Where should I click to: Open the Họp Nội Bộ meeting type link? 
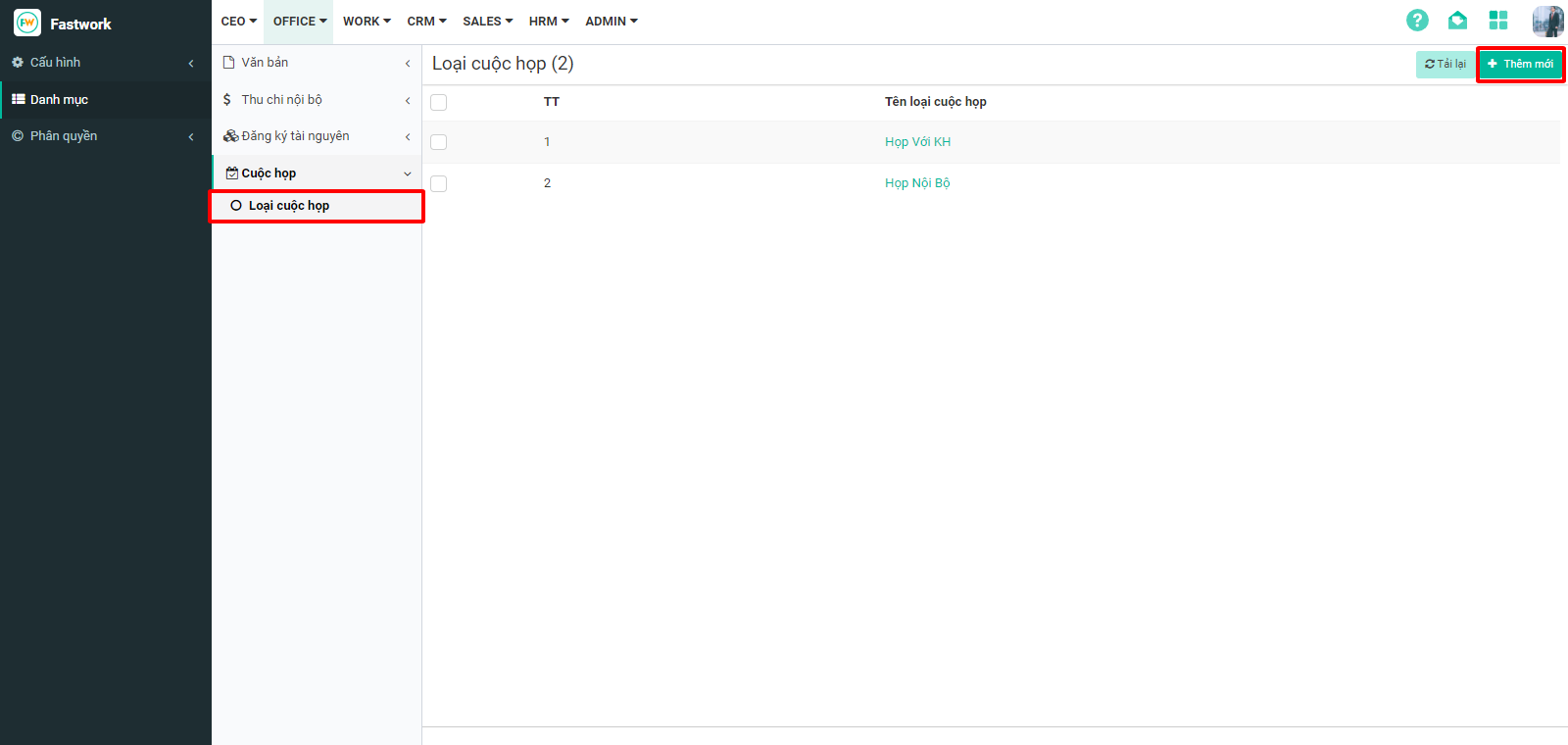point(917,183)
